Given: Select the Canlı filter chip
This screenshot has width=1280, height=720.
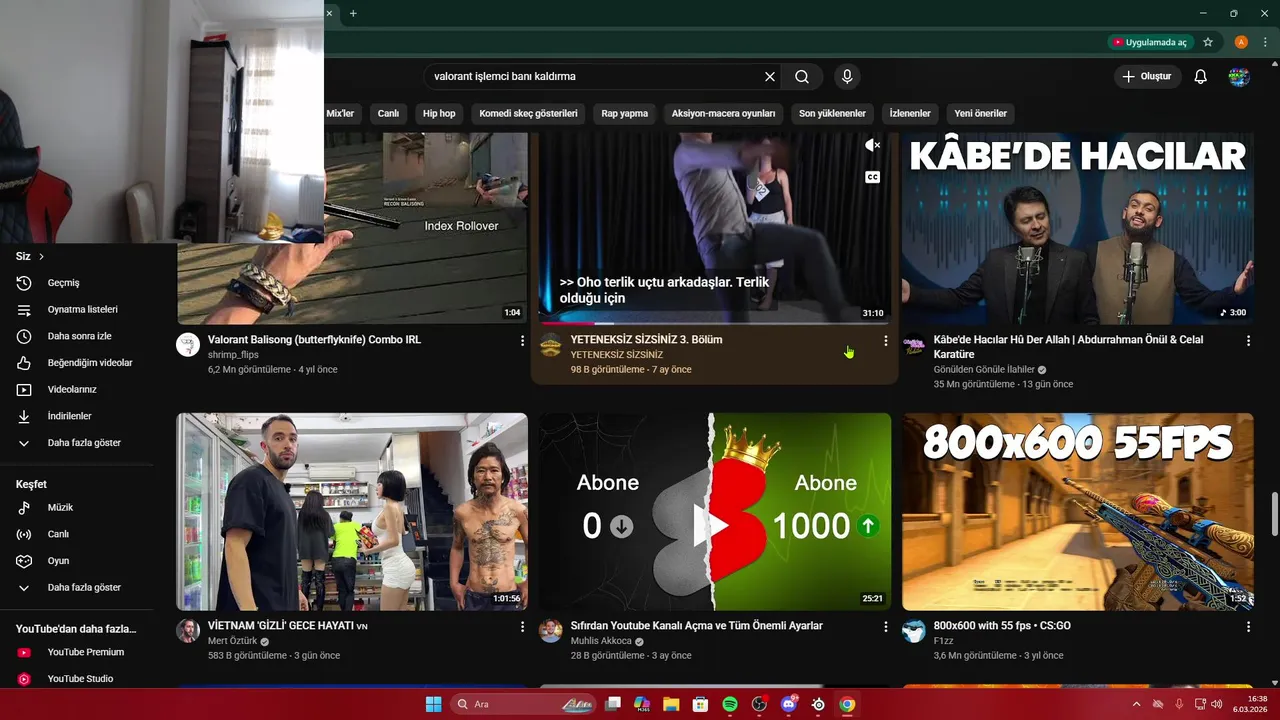Looking at the screenshot, I should (x=388, y=113).
